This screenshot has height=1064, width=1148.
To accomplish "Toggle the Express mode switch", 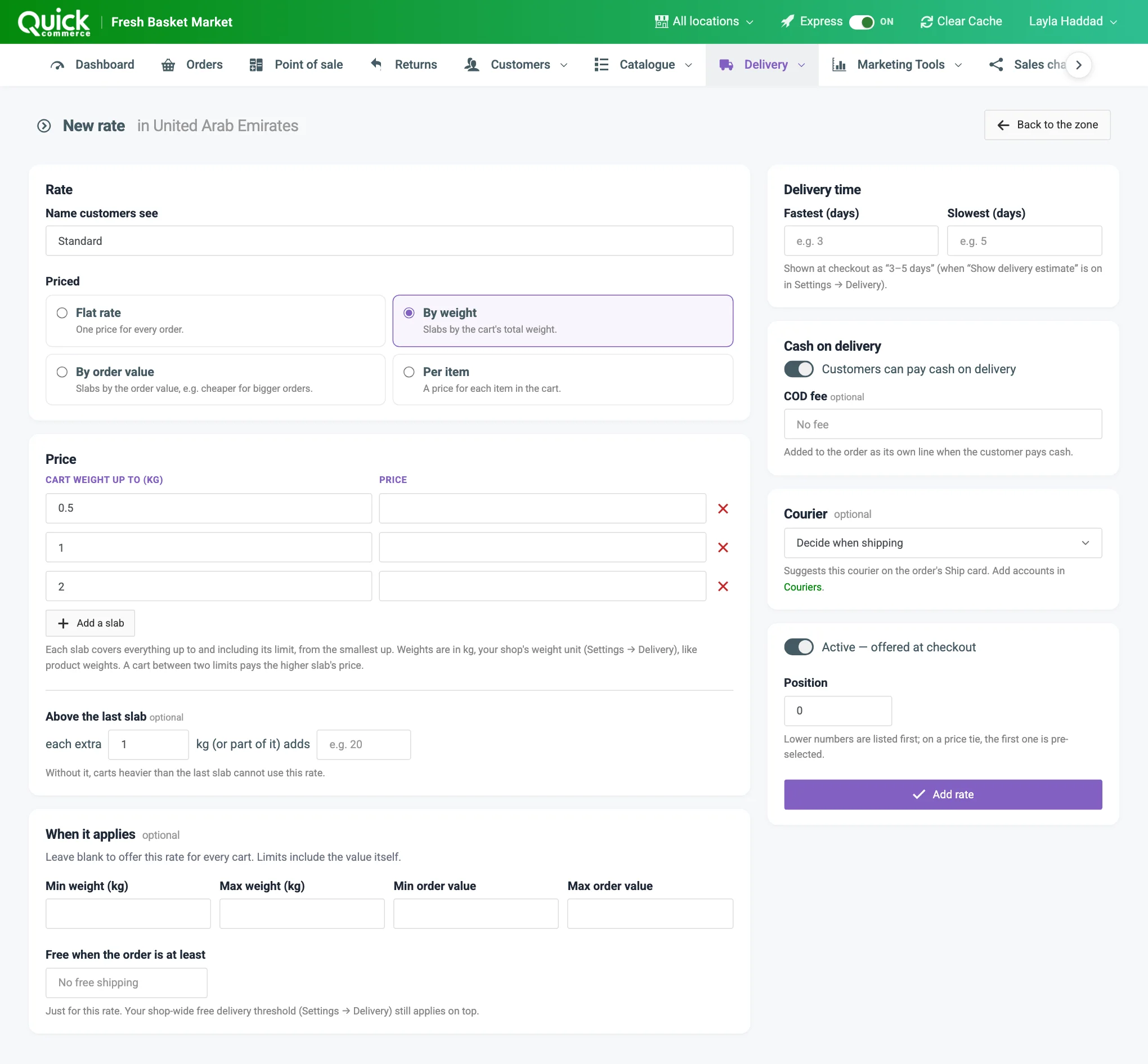I will (x=862, y=22).
